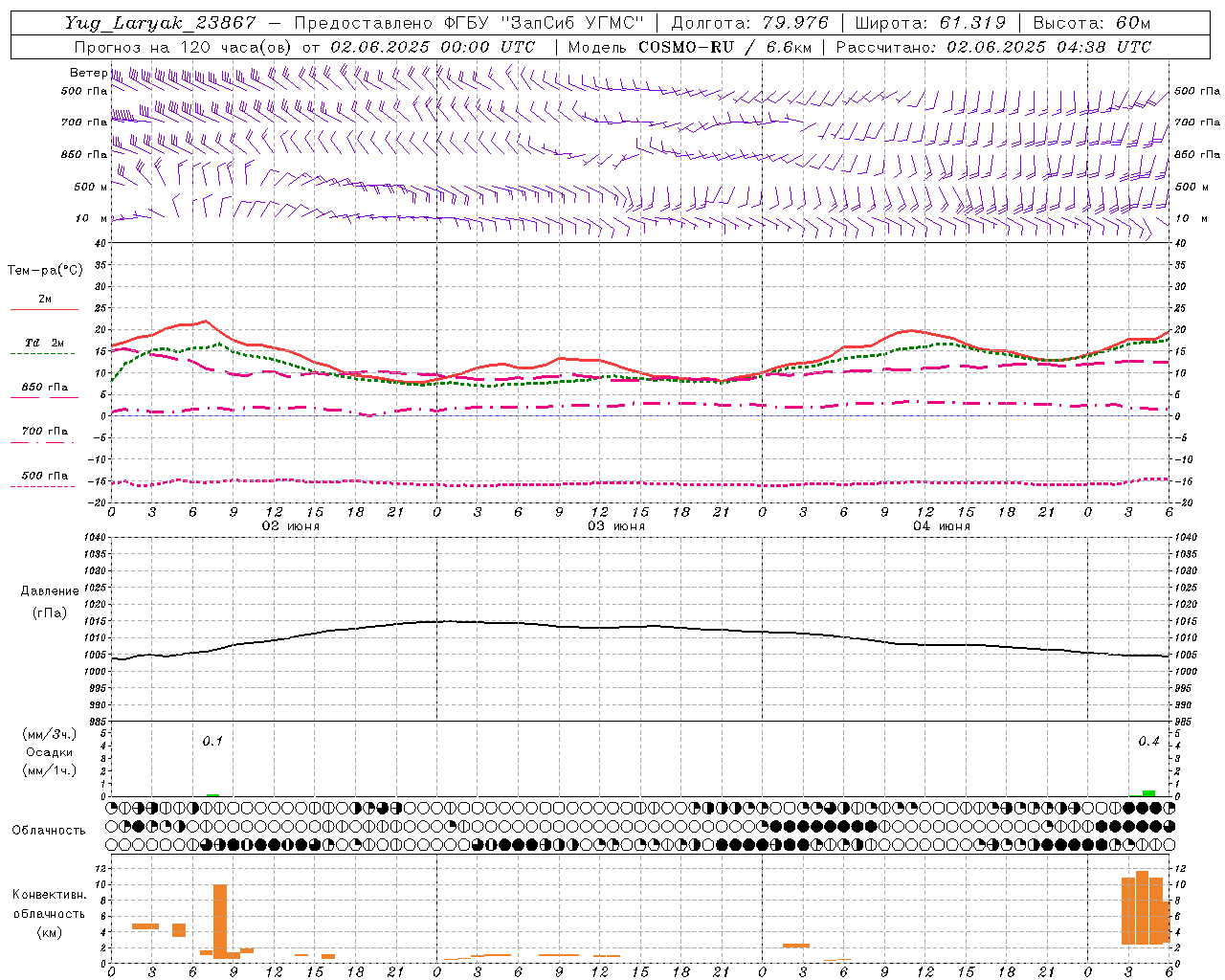
Task: Click the dotted 500 гПа legend line sample
Action: point(43,486)
